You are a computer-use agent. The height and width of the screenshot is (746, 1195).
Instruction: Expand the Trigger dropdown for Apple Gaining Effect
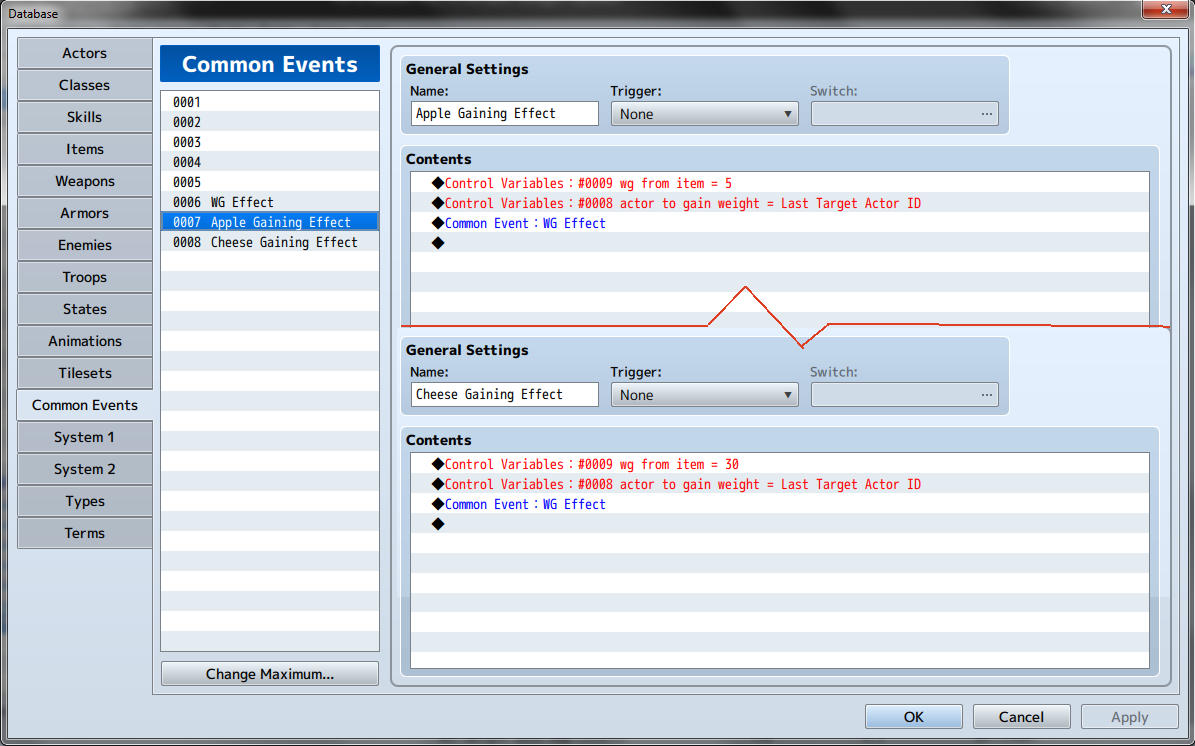point(704,114)
